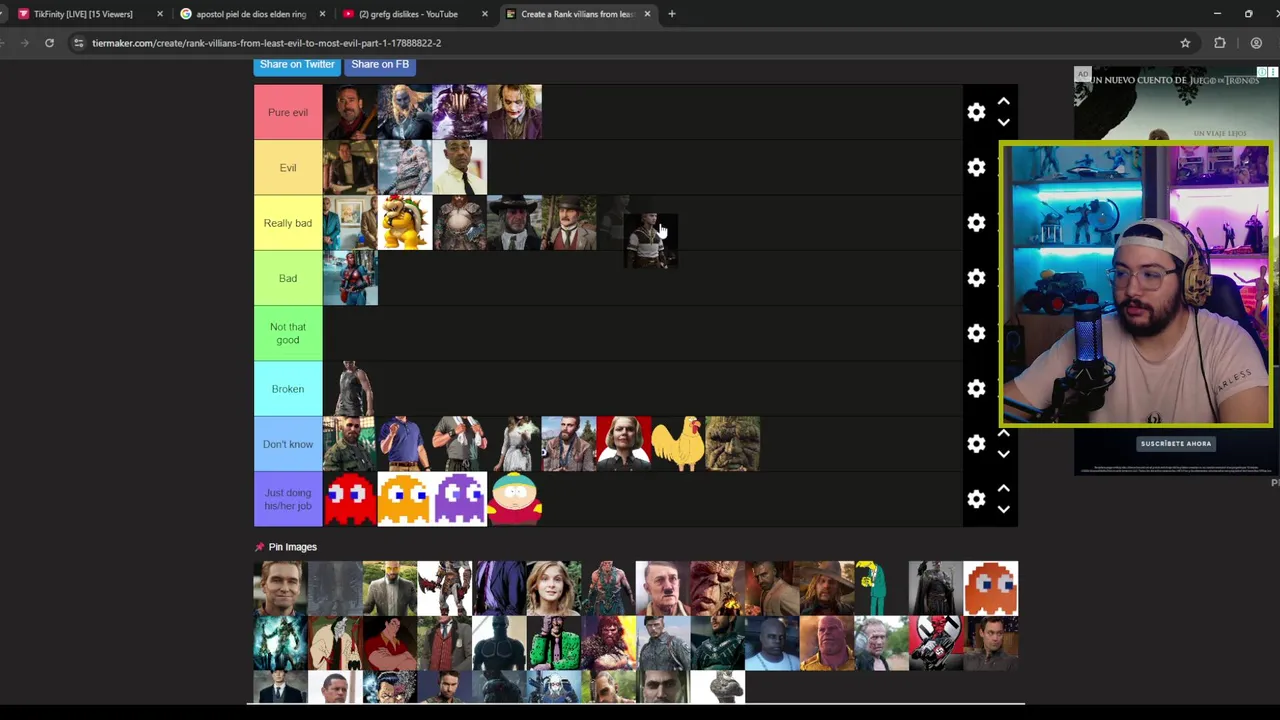Click the tiermaker.com address bar URL
Viewport: 1280px width, 720px height.
pyautogui.click(x=266, y=43)
